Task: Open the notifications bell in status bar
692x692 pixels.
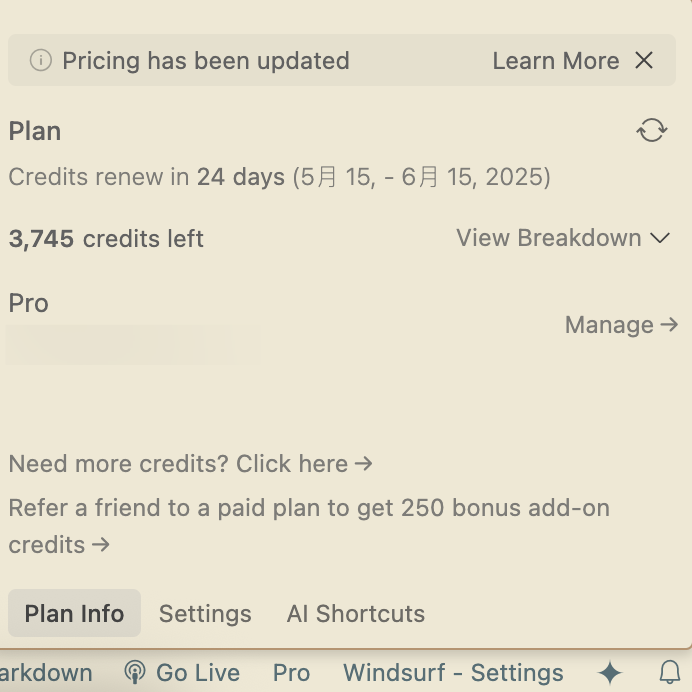Action: 669,673
